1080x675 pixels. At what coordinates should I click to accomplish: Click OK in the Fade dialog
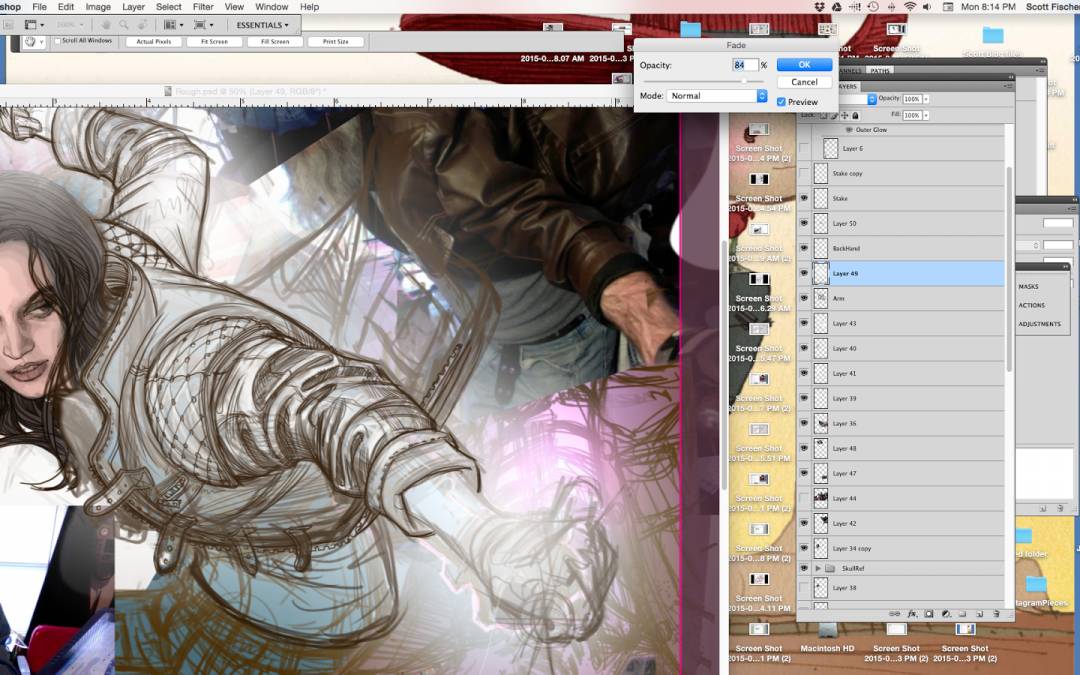click(x=804, y=65)
